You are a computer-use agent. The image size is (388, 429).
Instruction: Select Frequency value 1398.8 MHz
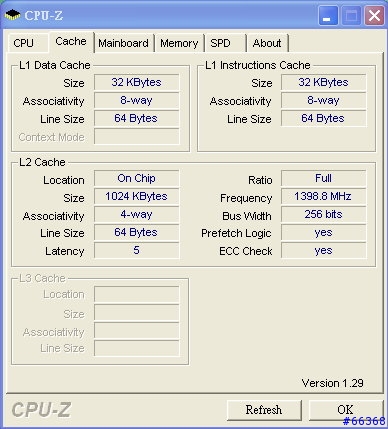323,196
